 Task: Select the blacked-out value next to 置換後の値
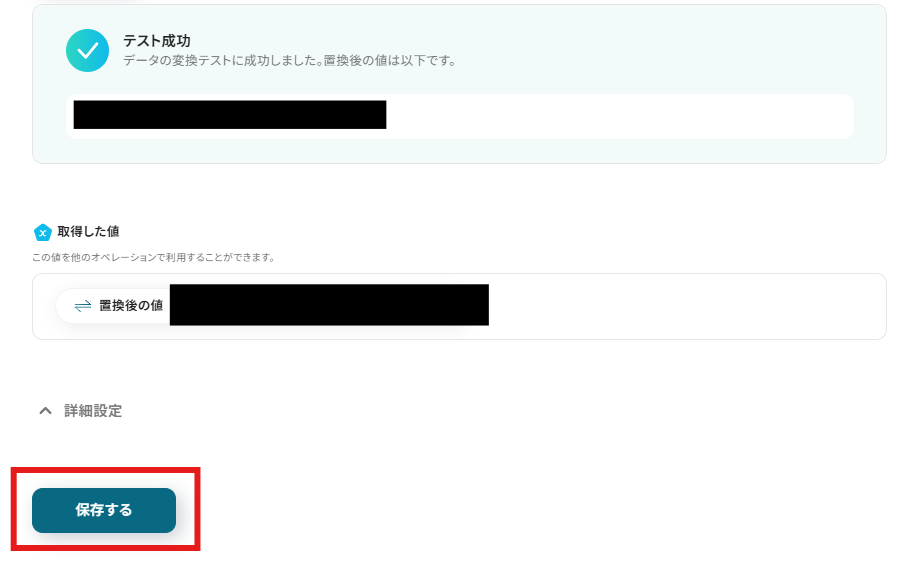[329, 305]
